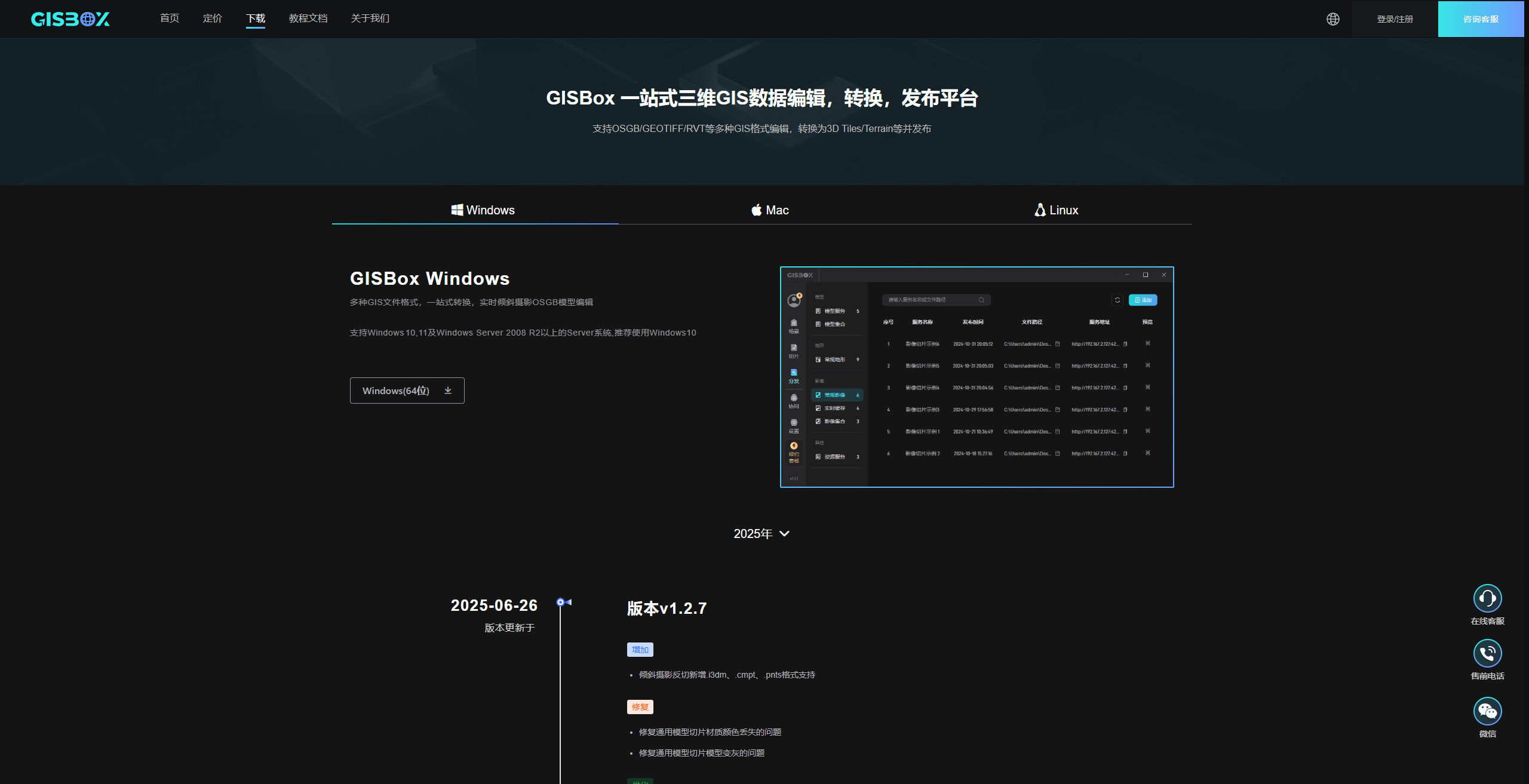This screenshot has height=784, width=1529.
Task: Open the language globe icon
Action: 1332,19
